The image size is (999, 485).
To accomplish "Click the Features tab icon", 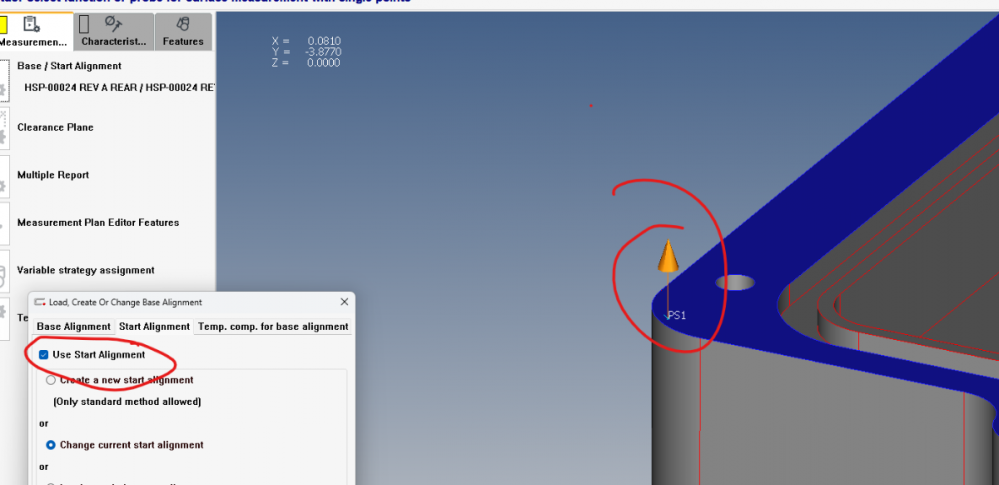I will click(x=183, y=24).
